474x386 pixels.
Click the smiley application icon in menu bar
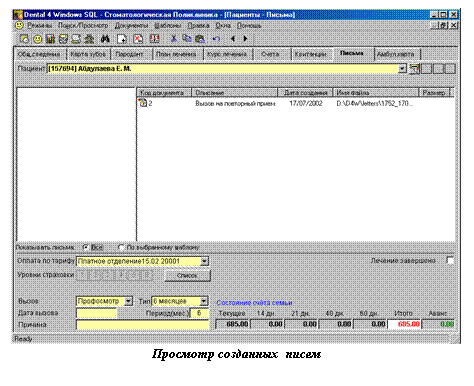pyautogui.click(x=19, y=25)
